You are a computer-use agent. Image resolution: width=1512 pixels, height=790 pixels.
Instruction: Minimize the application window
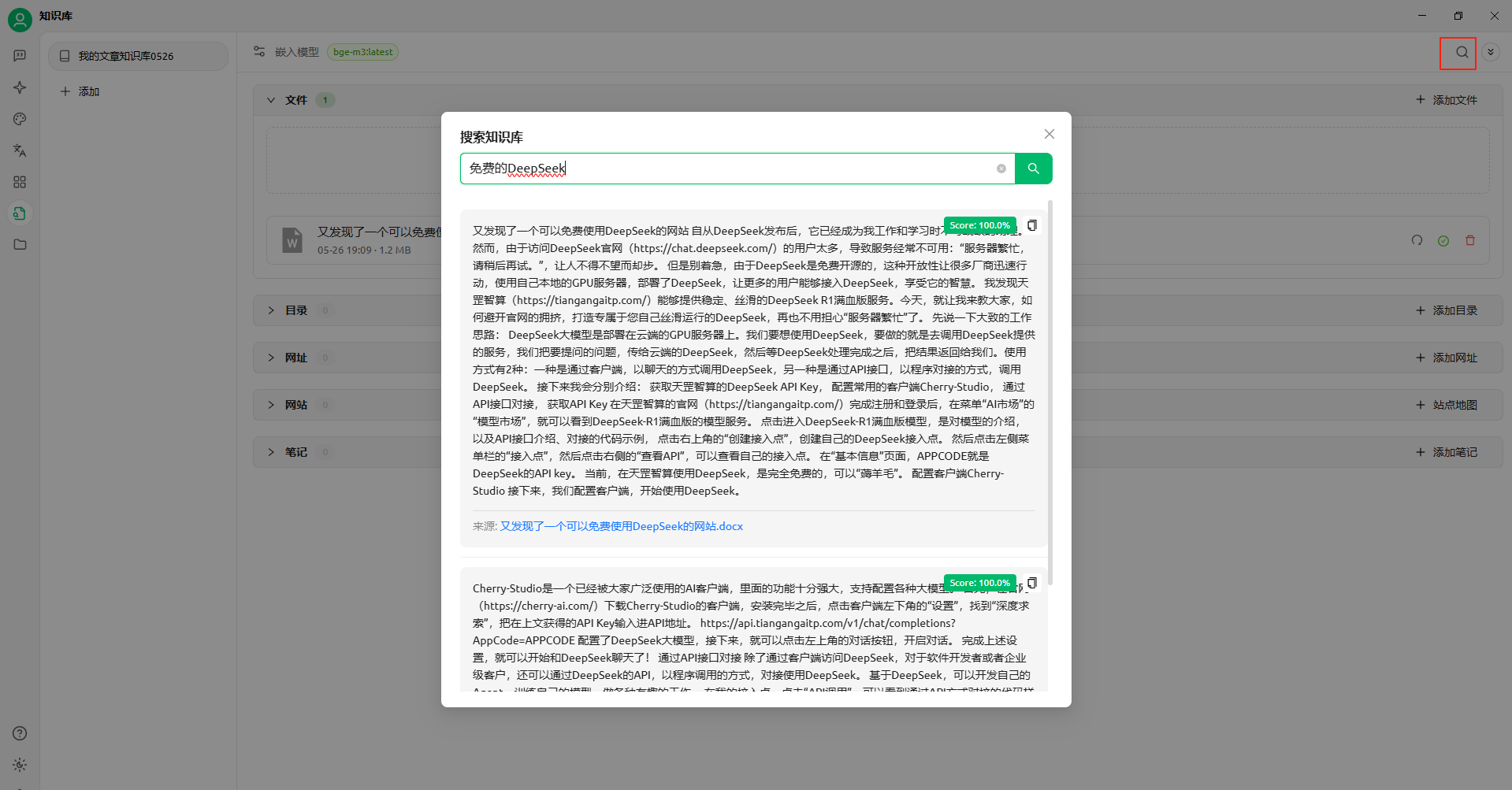[x=1422, y=16]
